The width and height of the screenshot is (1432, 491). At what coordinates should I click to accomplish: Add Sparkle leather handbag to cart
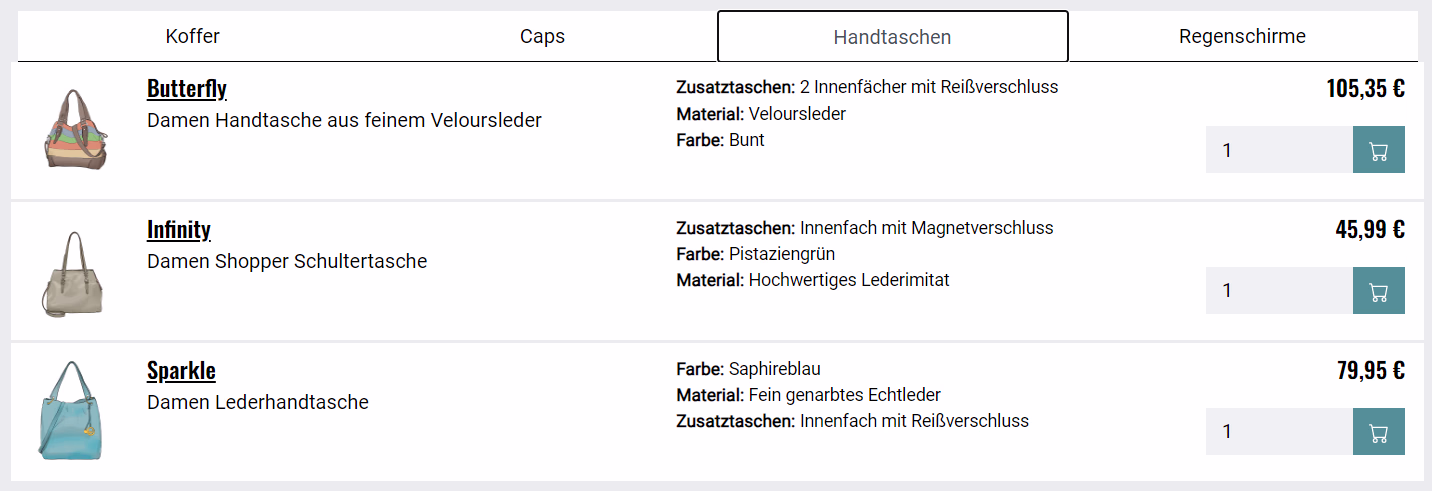click(x=1378, y=432)
